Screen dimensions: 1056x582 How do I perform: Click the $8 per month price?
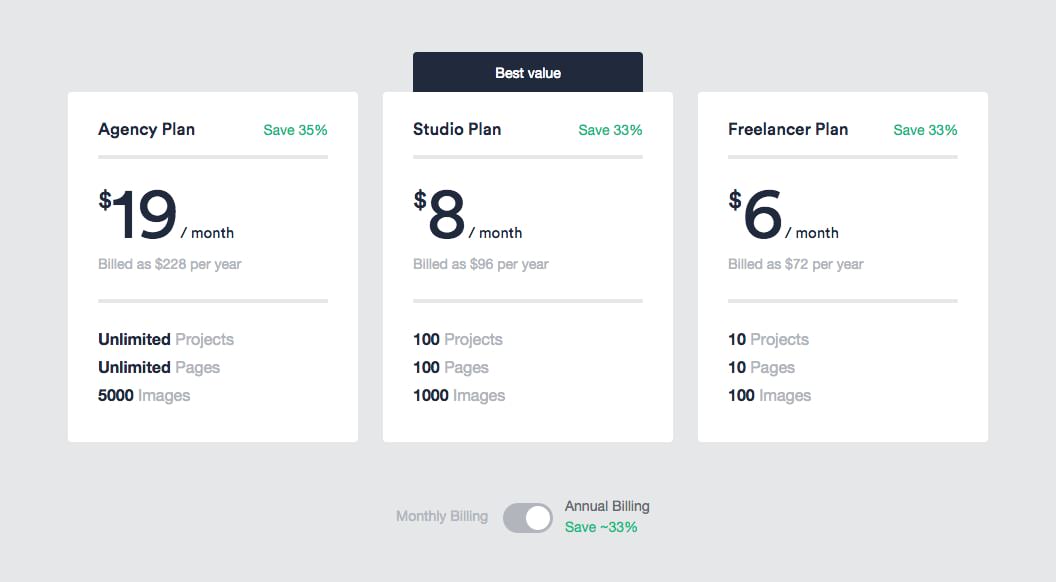[x=467, y=217]
